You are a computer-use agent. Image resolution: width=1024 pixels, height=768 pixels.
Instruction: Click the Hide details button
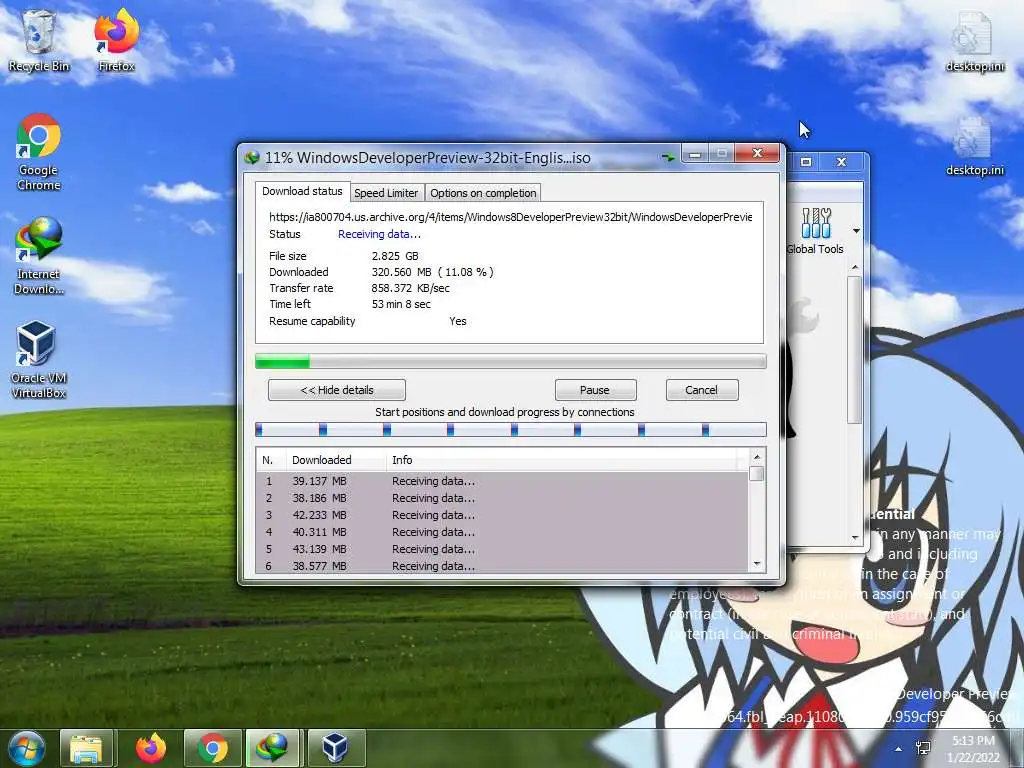337,390
